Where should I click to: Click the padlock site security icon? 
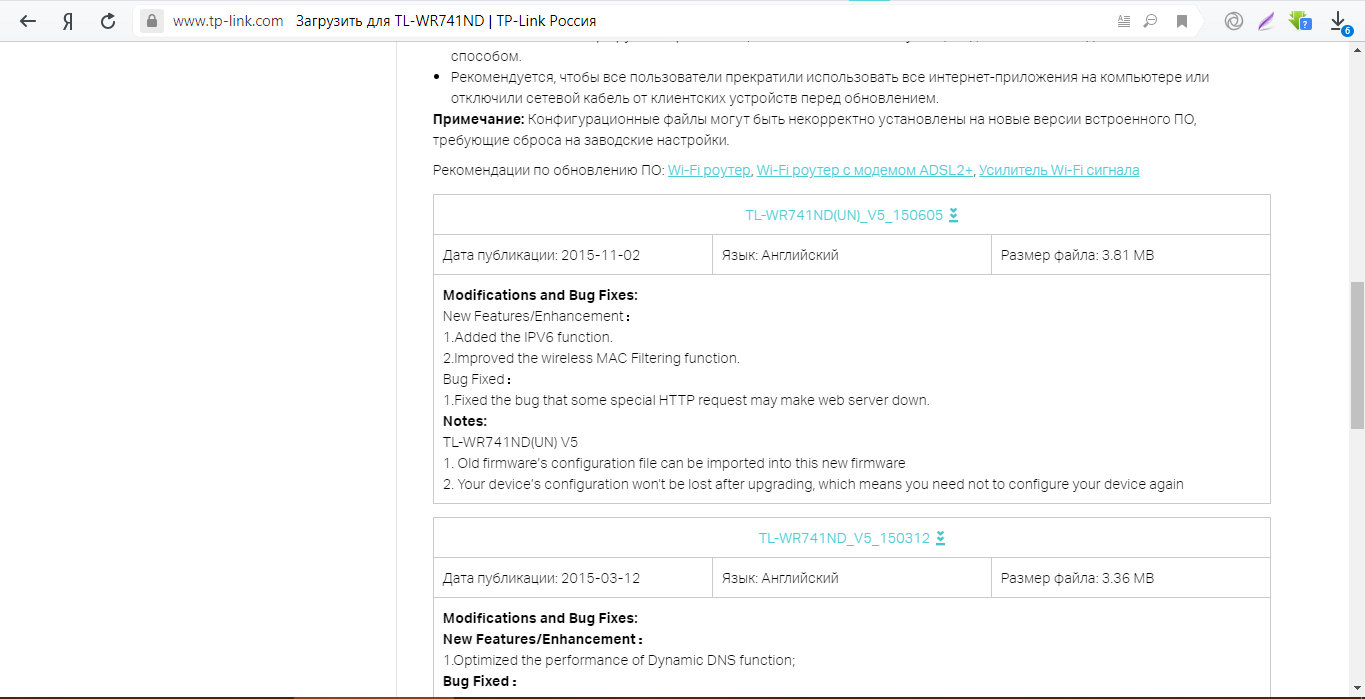pyautogui.click(x=151, y=21)
